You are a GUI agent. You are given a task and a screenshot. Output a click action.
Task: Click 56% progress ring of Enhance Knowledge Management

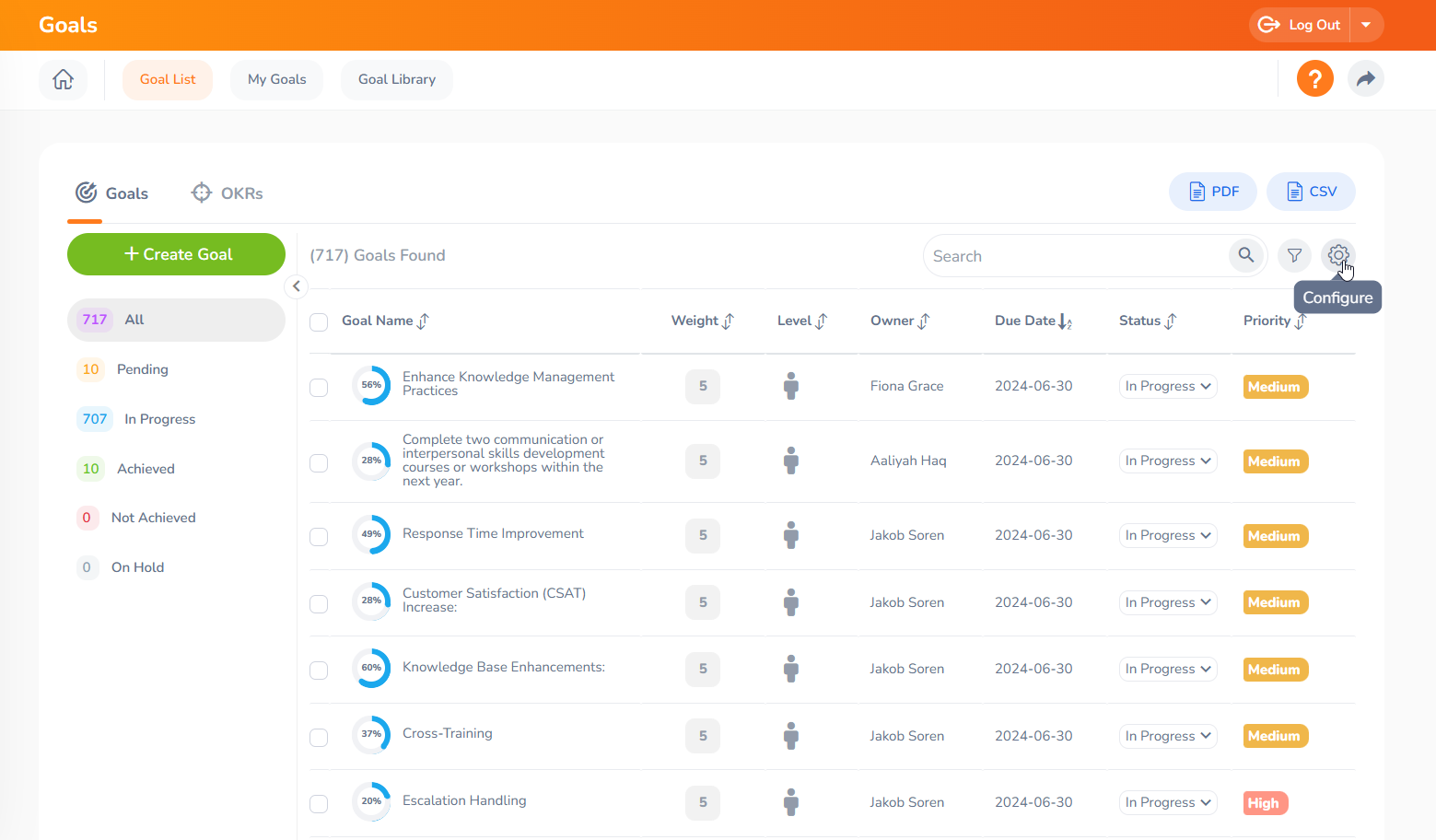click(371, 385)
